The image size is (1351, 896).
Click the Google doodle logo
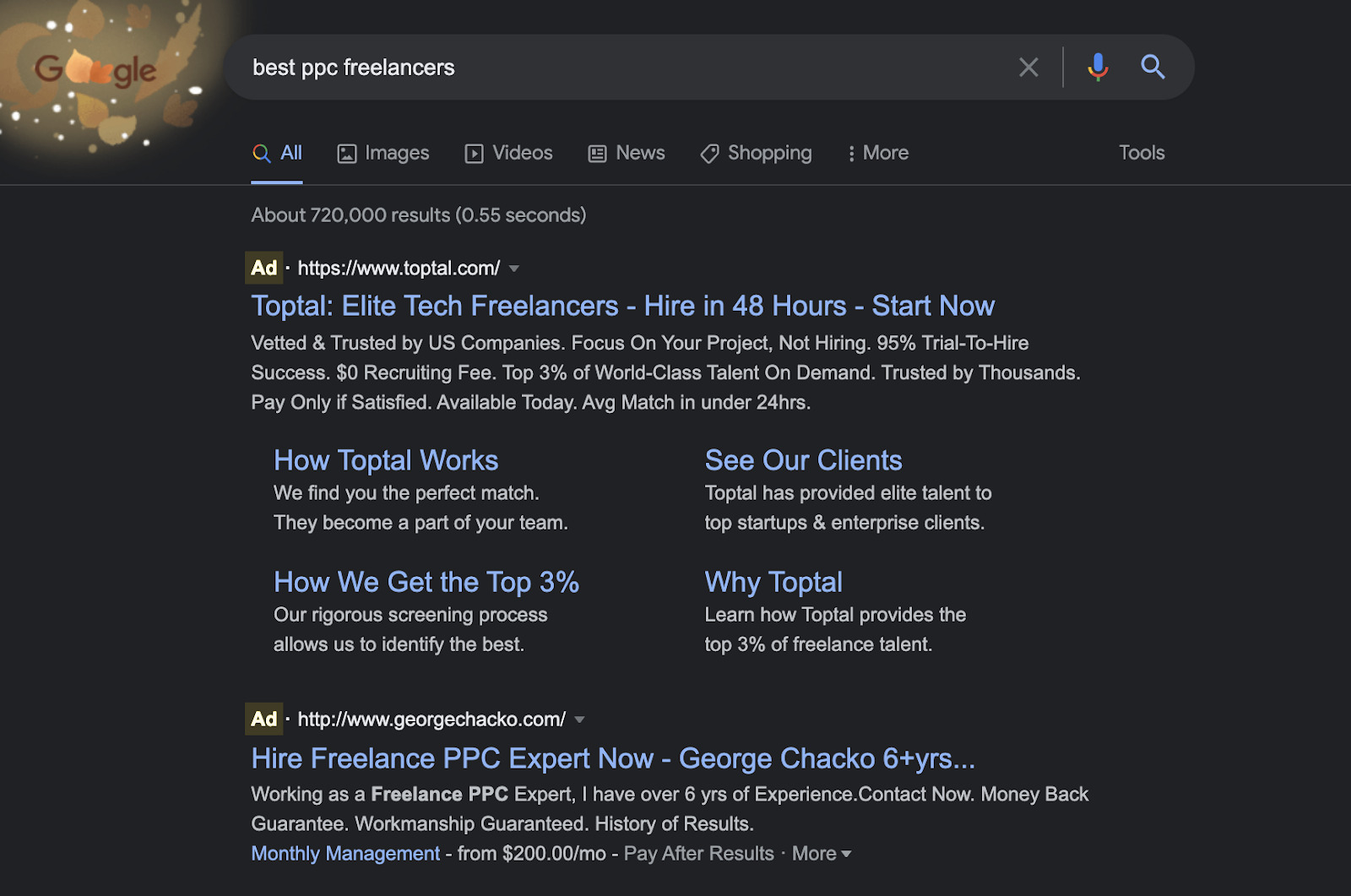95,71
